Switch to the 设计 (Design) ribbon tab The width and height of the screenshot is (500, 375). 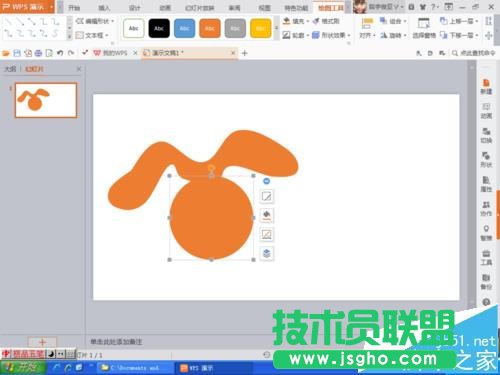tap(134, 8)
